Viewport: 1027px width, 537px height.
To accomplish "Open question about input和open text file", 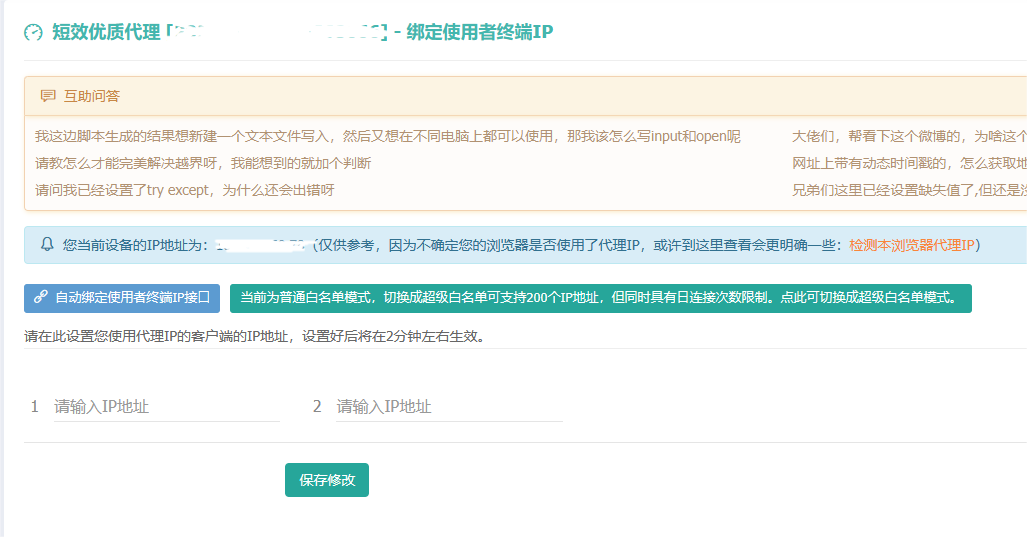I will coord(388,136).
